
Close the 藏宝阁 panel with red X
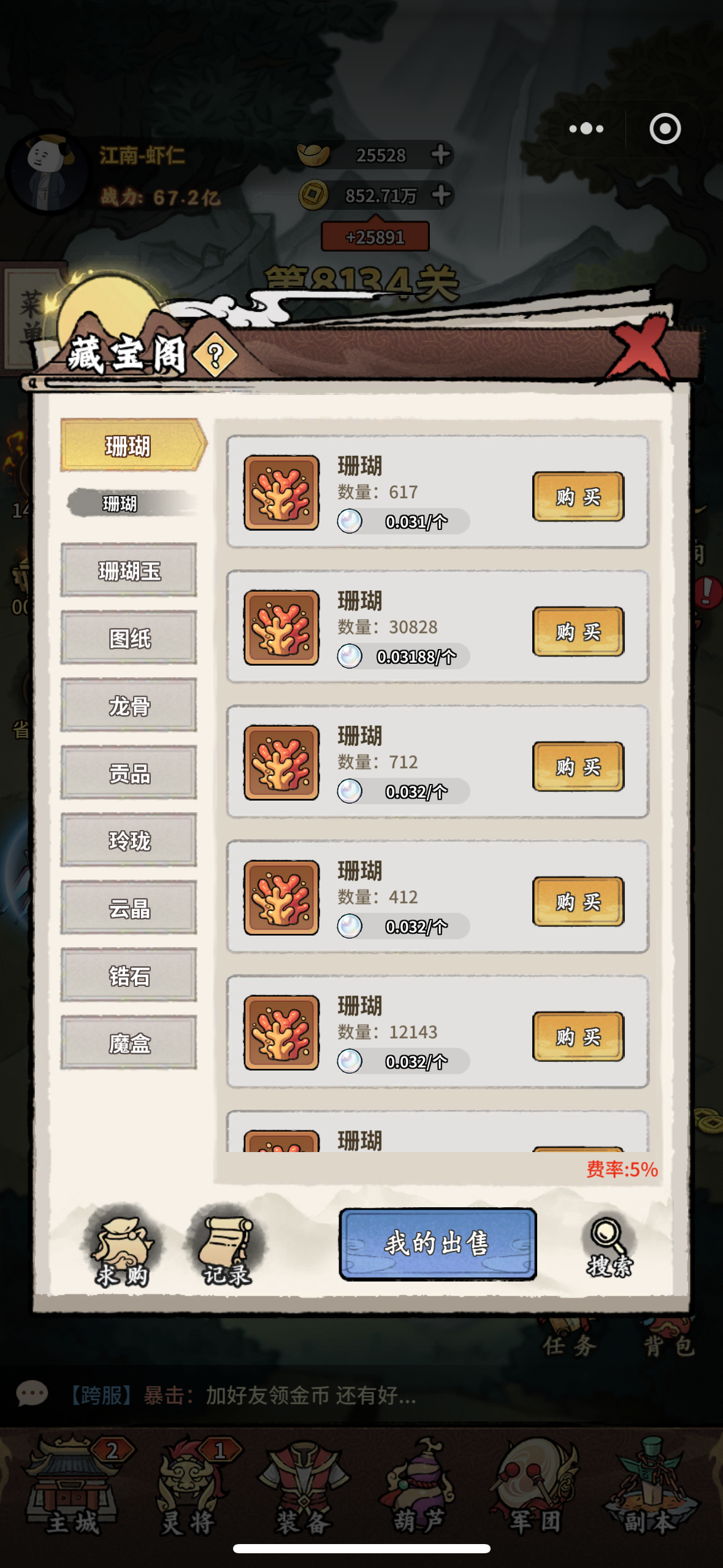(x=639, y=350)
